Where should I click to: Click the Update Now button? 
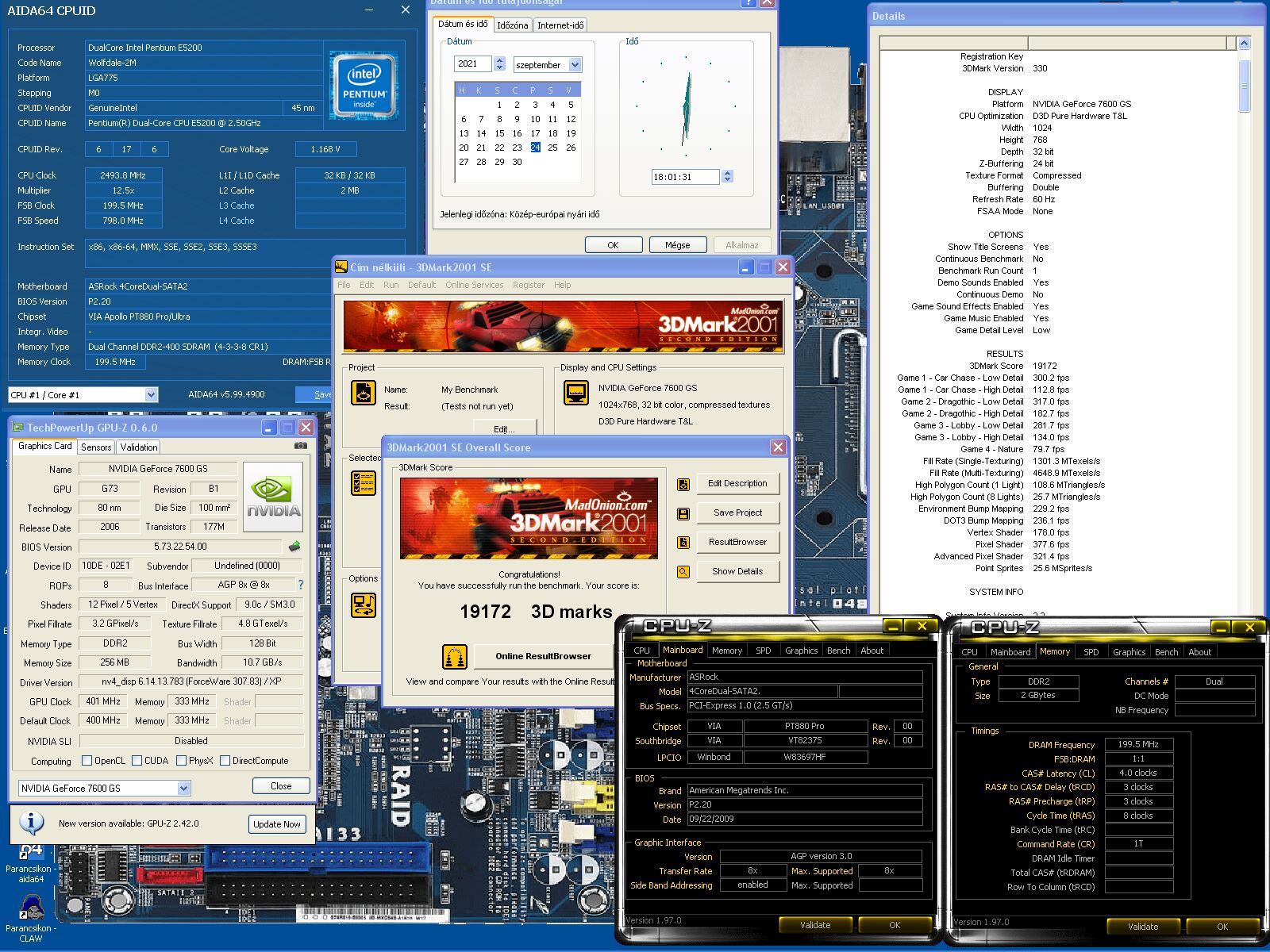277,824
